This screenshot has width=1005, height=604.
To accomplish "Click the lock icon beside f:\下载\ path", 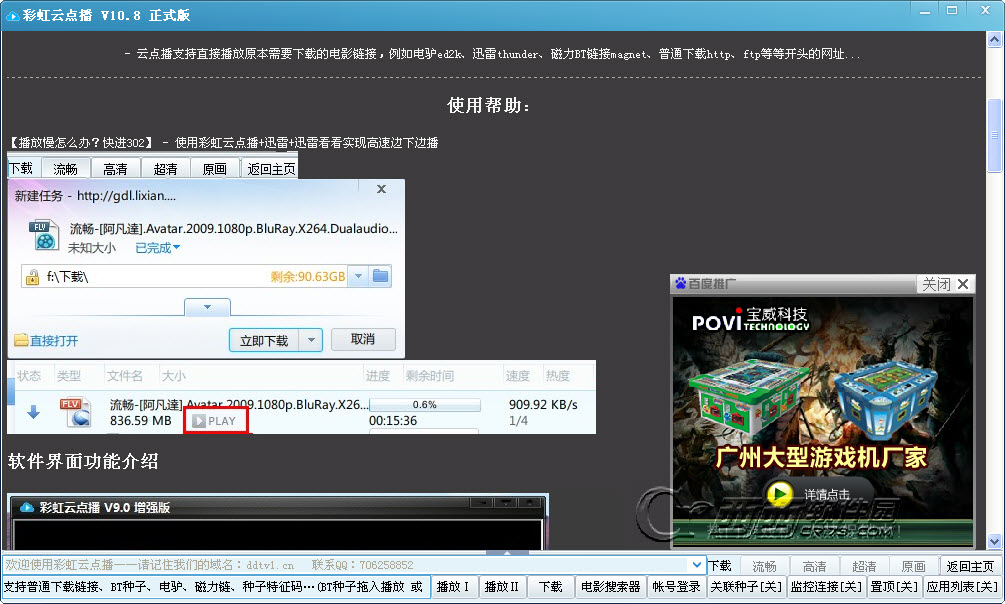I will tap(31, 277).
